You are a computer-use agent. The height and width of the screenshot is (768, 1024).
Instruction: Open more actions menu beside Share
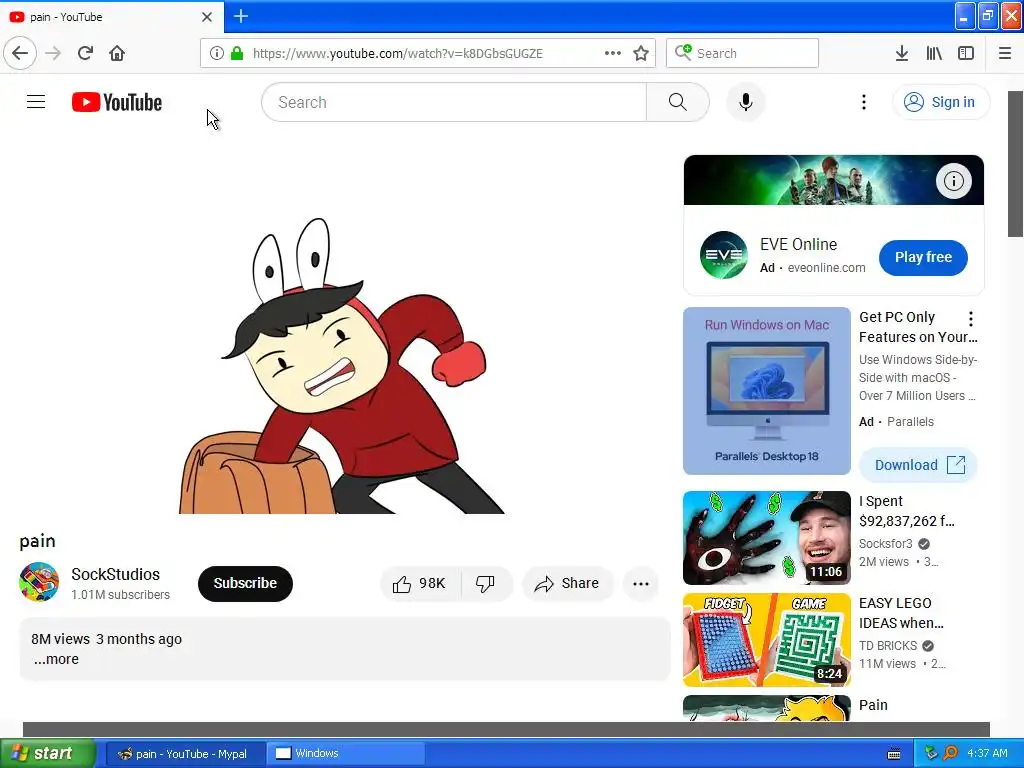coord(641,583)
